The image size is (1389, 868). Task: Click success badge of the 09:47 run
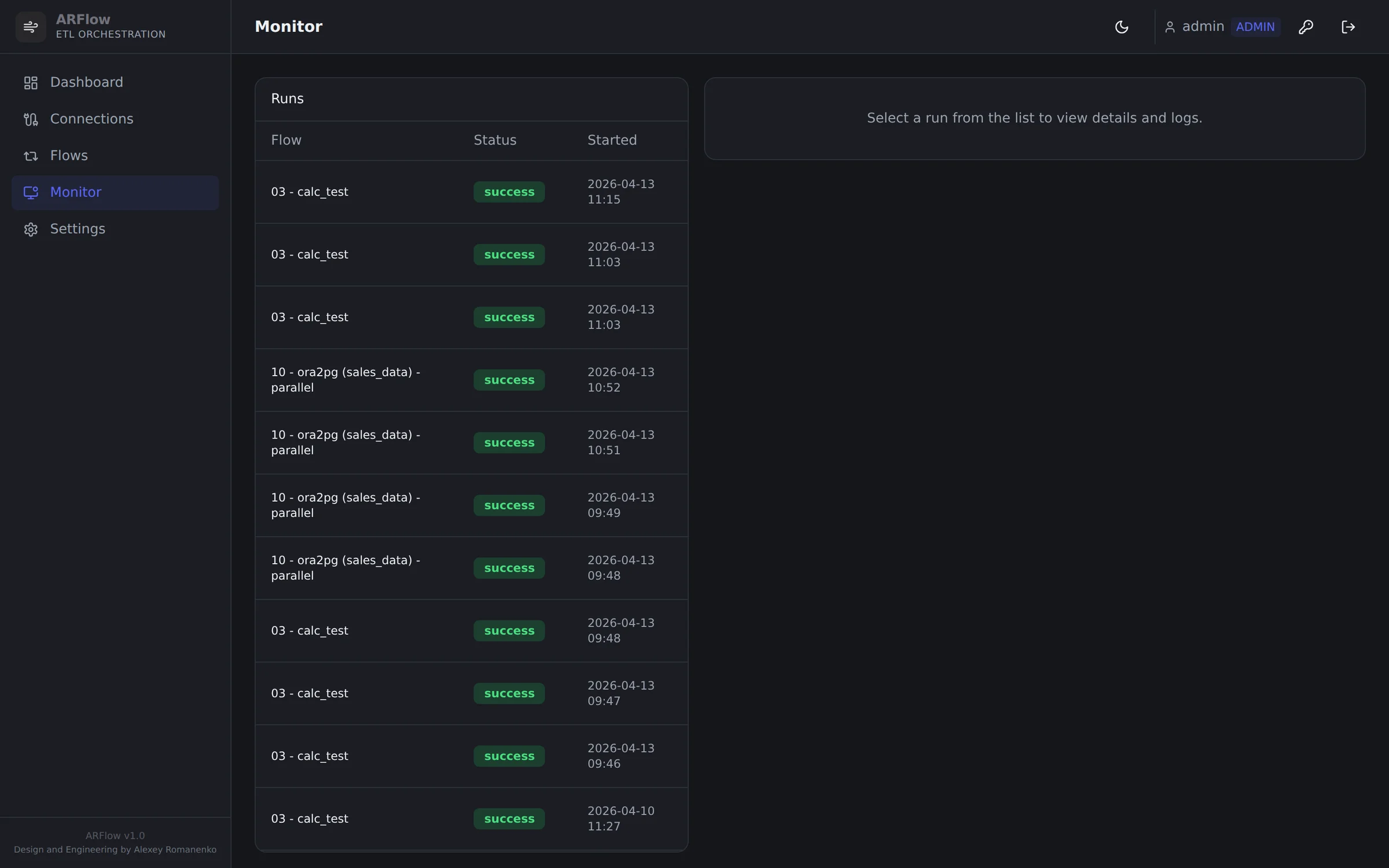click(509, 693)
